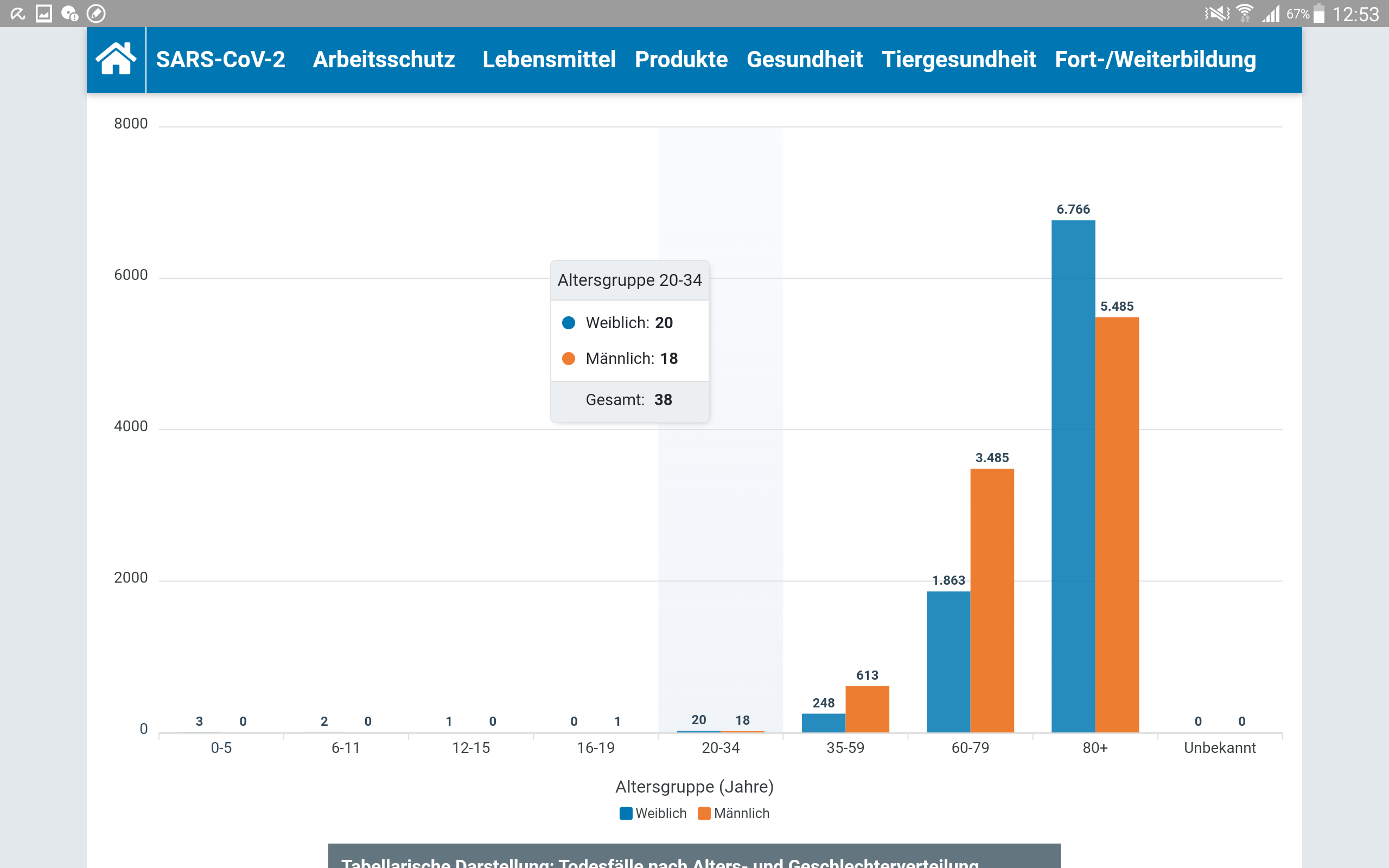Screen dimensions: 1389x868
Task: Click the 35-59 axis label
Action: [845, 748]
